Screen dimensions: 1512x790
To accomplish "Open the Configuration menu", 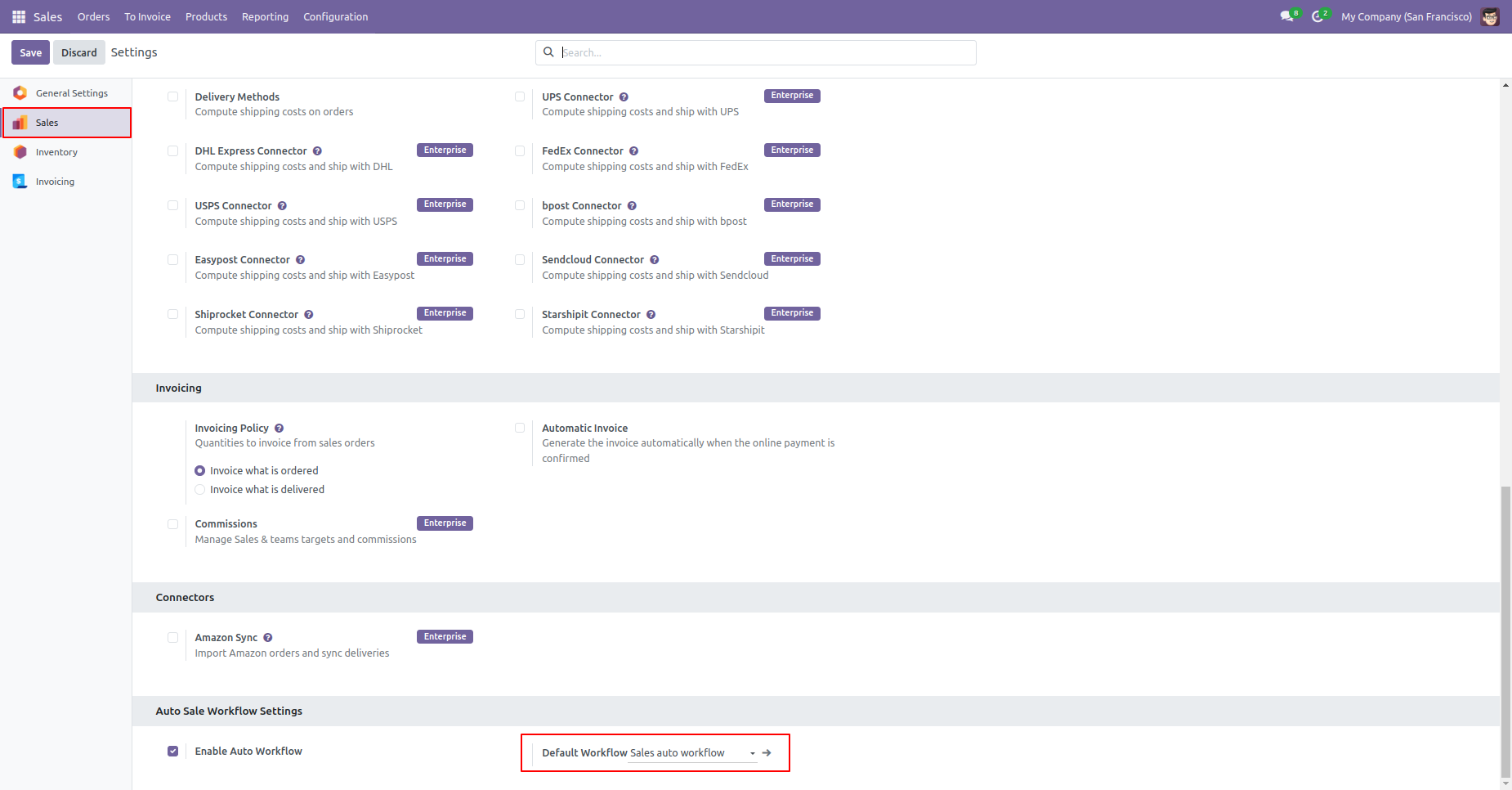I will (x=335, y=16).
